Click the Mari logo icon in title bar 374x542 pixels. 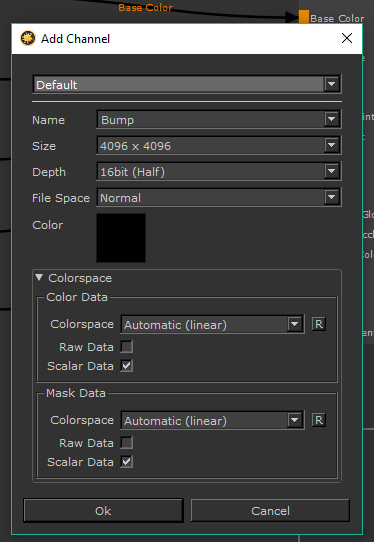pyautogui.click(x=28, y=38)
